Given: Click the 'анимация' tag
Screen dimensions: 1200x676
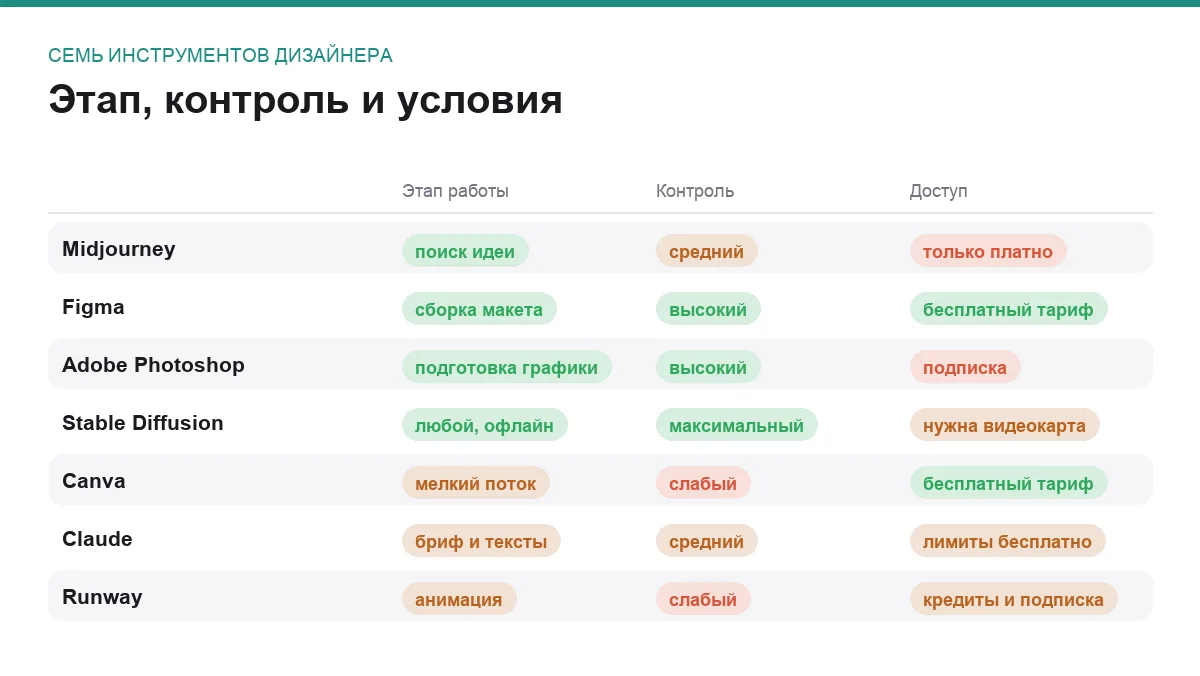Looking at the screenshot, I should coord(459,599).
